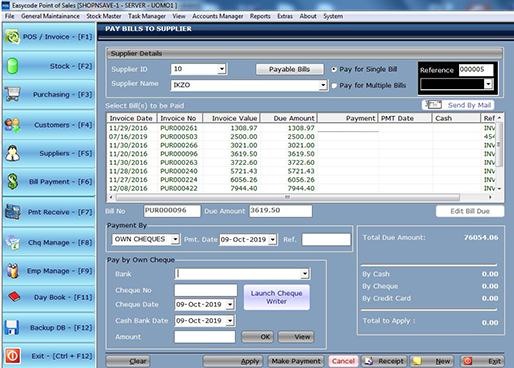The height and width of the screenshot is (368, 514).
Task: Select Pay for Multiple Bills option
Action: point(334,86)
